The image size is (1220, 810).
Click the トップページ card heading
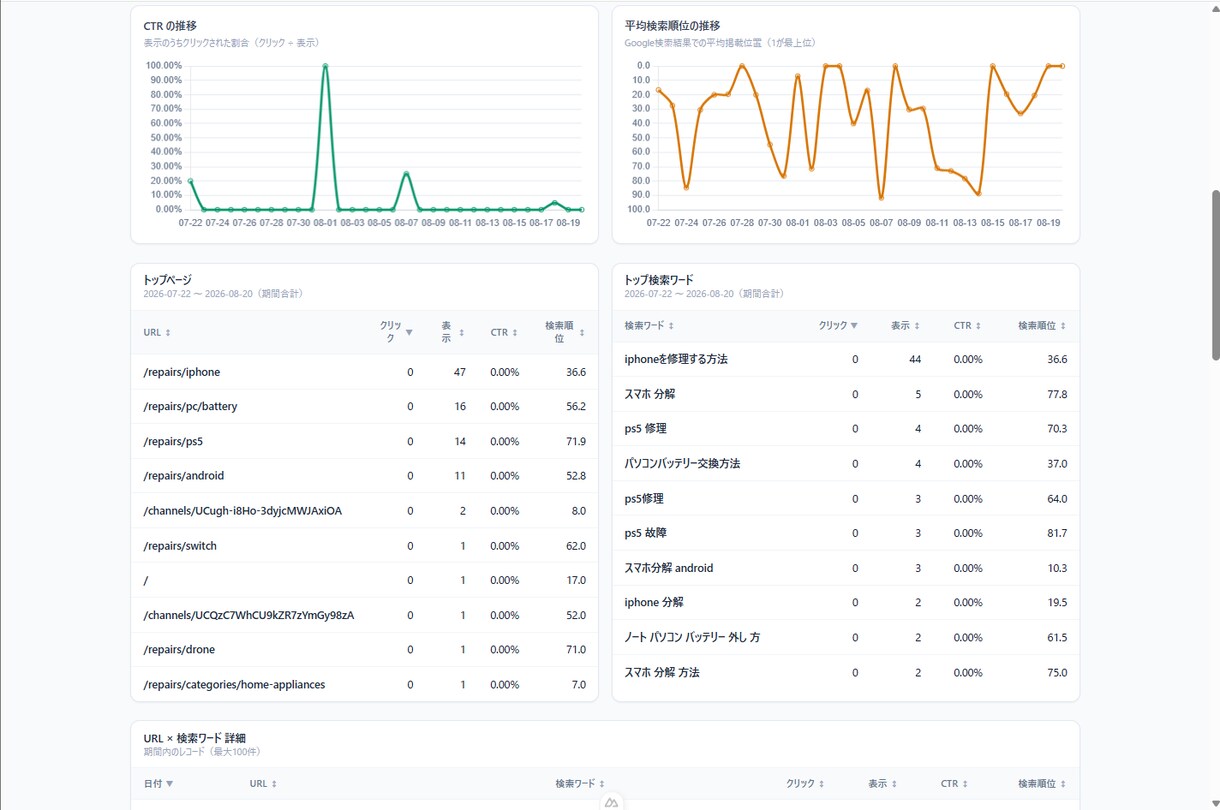pyautogui.click(x=167, y=280)
